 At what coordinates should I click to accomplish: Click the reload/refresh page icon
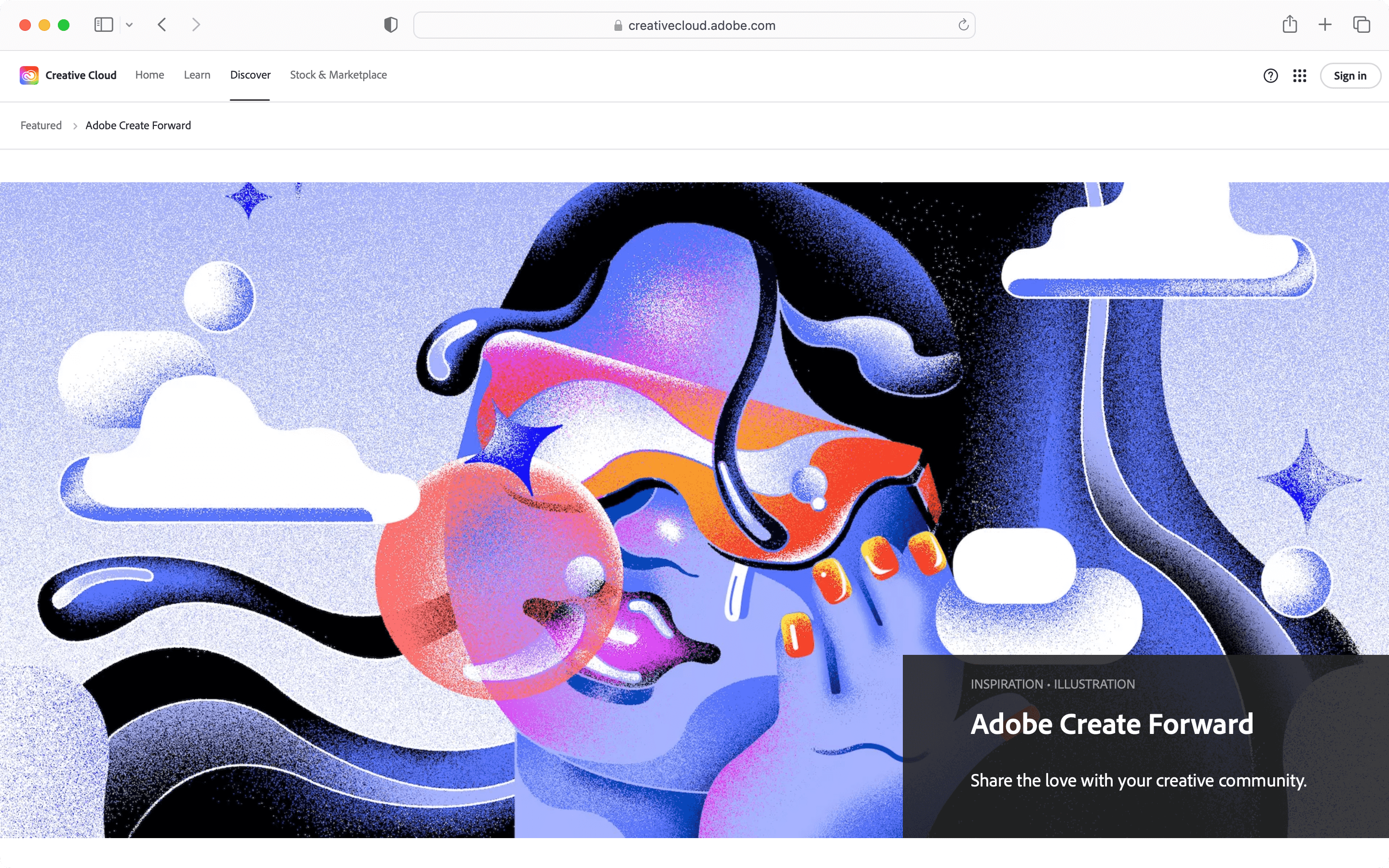pos(962,25)
